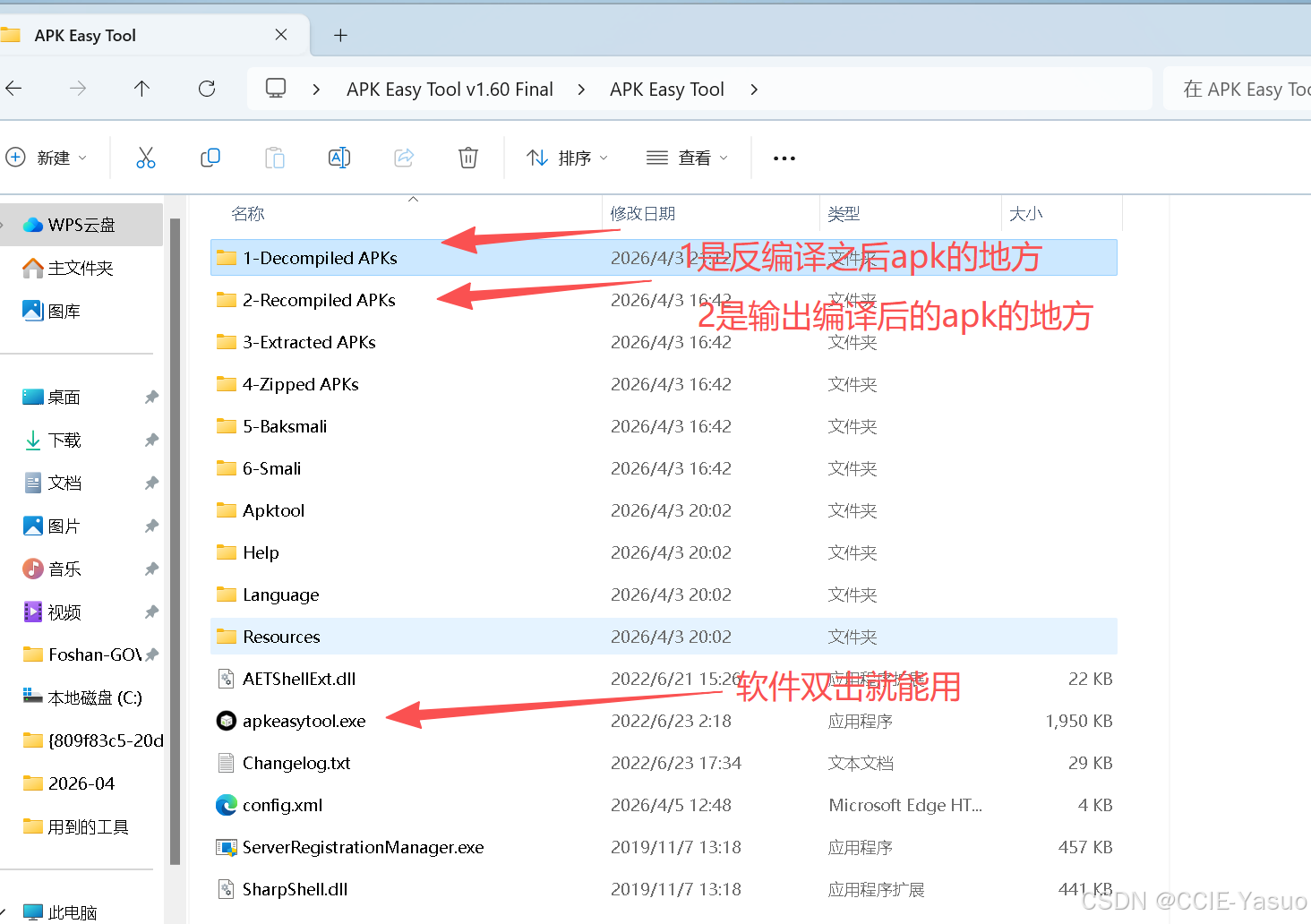This screenshot has width=1311, height=924.
Task: Select the AETShellExt.dll file icon
Action: tap(227, 679)
